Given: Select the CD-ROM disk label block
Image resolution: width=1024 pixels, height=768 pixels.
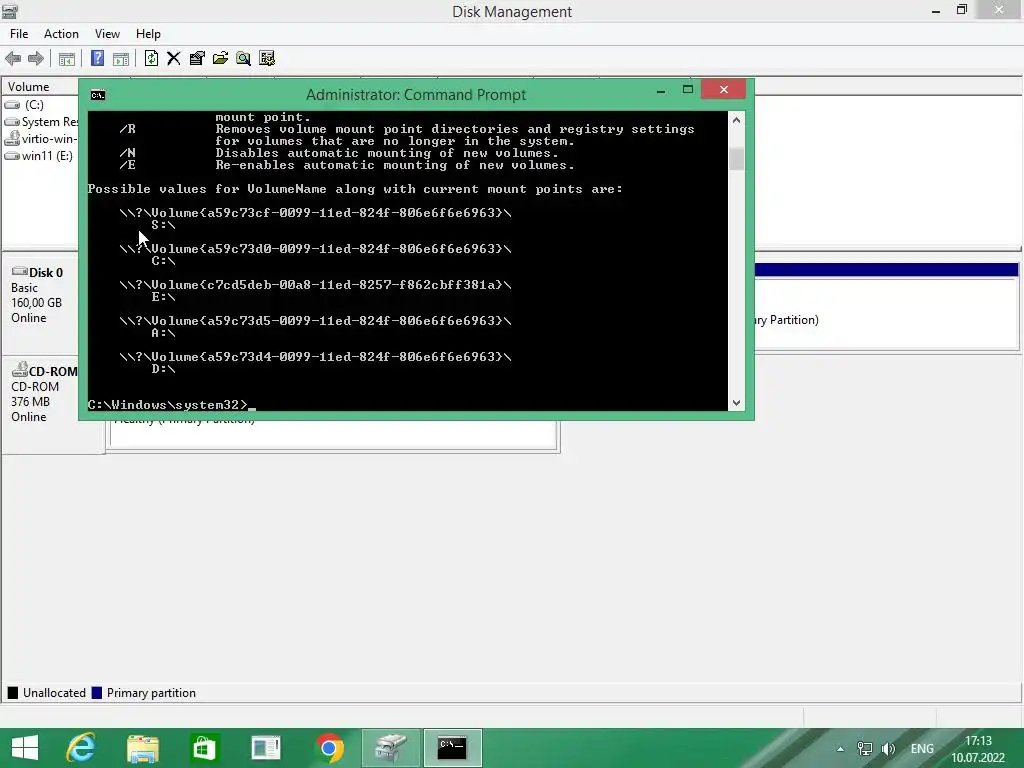Looking at the screenshot, I should 42,405.
